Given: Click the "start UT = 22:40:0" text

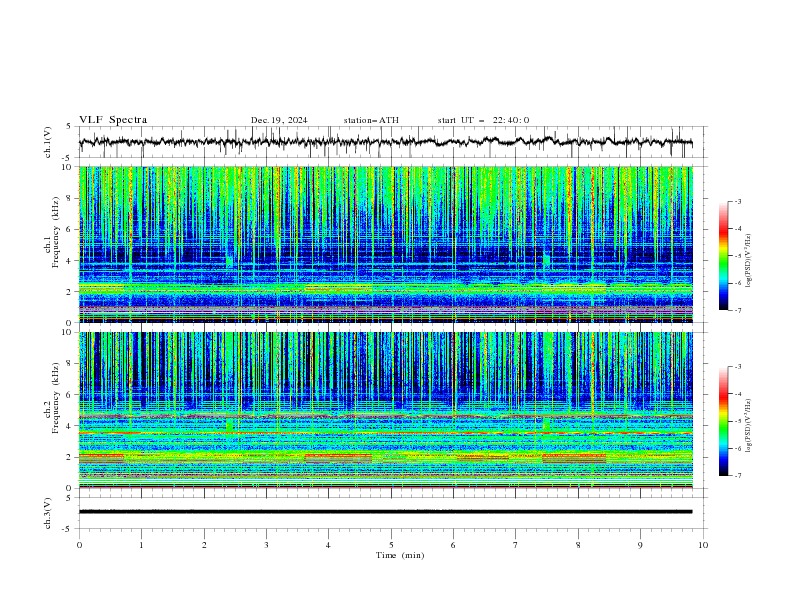Looking at the screenshot, I should point(483,120).
